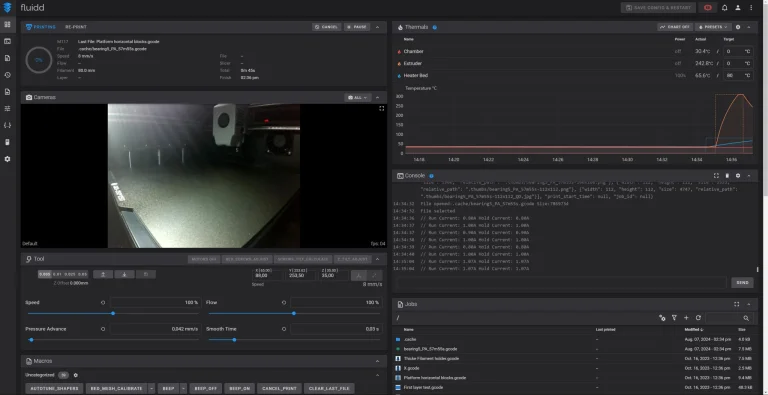The width and height of the screenshot is (768, 395).
Task: Pause the current print
Action: click(357, 27)
